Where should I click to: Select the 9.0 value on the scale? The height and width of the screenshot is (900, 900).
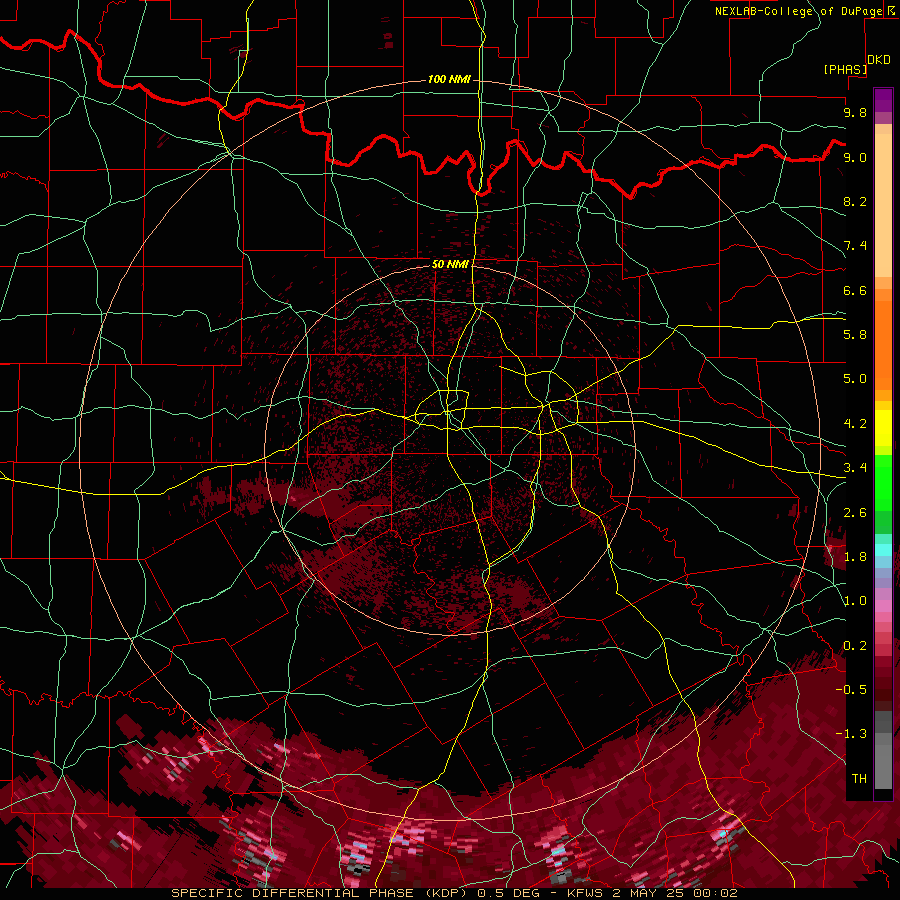click(855, 157)
